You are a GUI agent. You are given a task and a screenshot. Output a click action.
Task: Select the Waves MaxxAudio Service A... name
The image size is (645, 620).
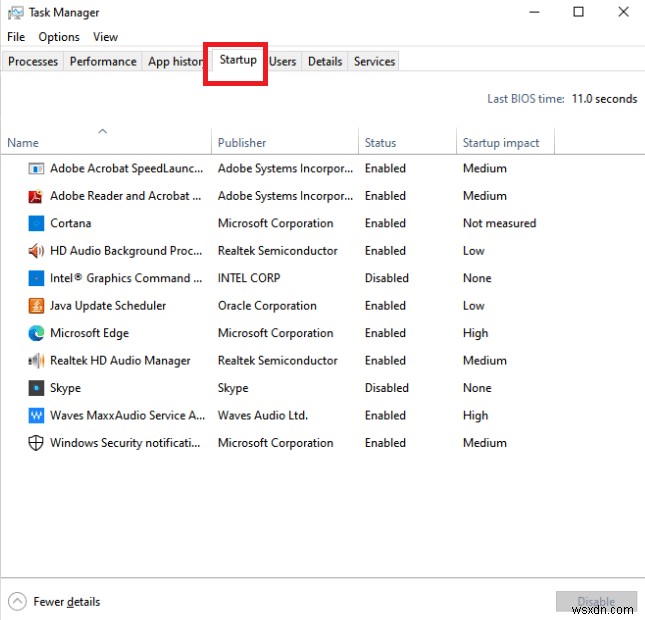tap(127, 416)
